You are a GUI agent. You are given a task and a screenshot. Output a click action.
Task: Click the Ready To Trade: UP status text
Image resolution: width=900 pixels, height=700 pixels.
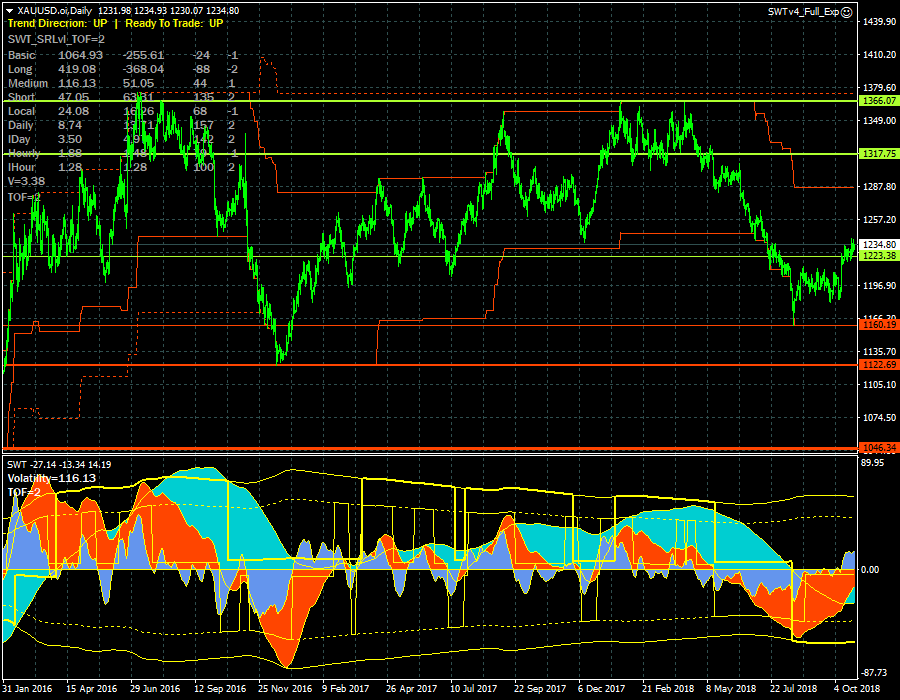[x=174, y=23]
